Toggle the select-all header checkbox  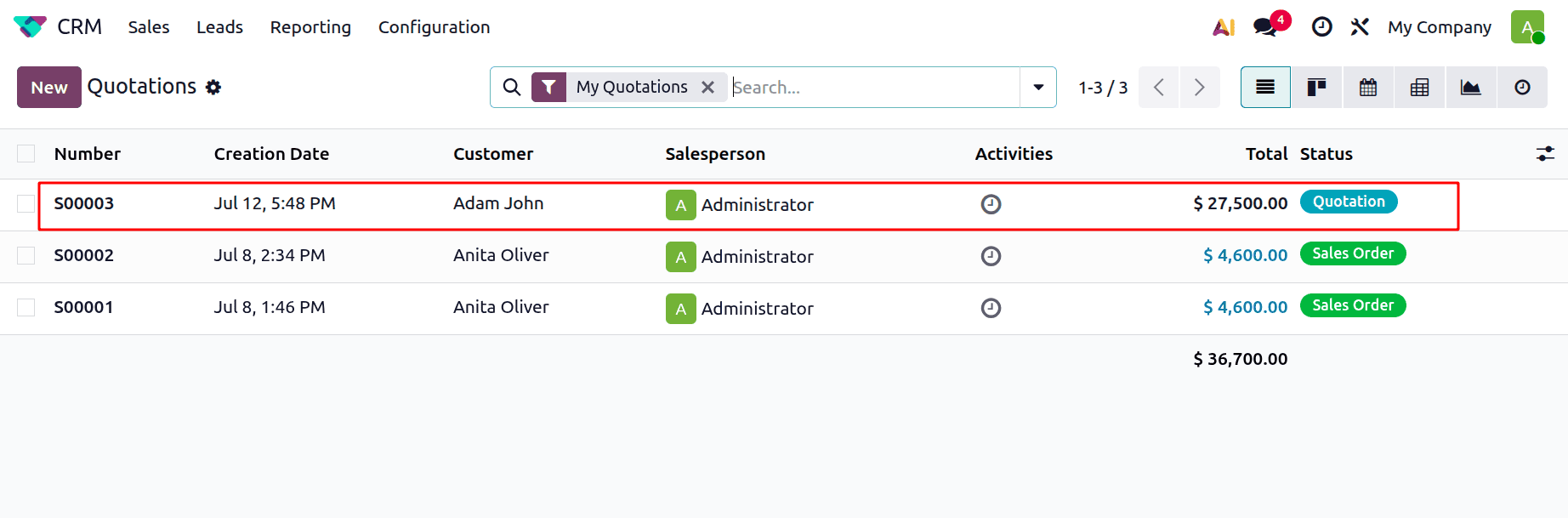pos(26,153)
